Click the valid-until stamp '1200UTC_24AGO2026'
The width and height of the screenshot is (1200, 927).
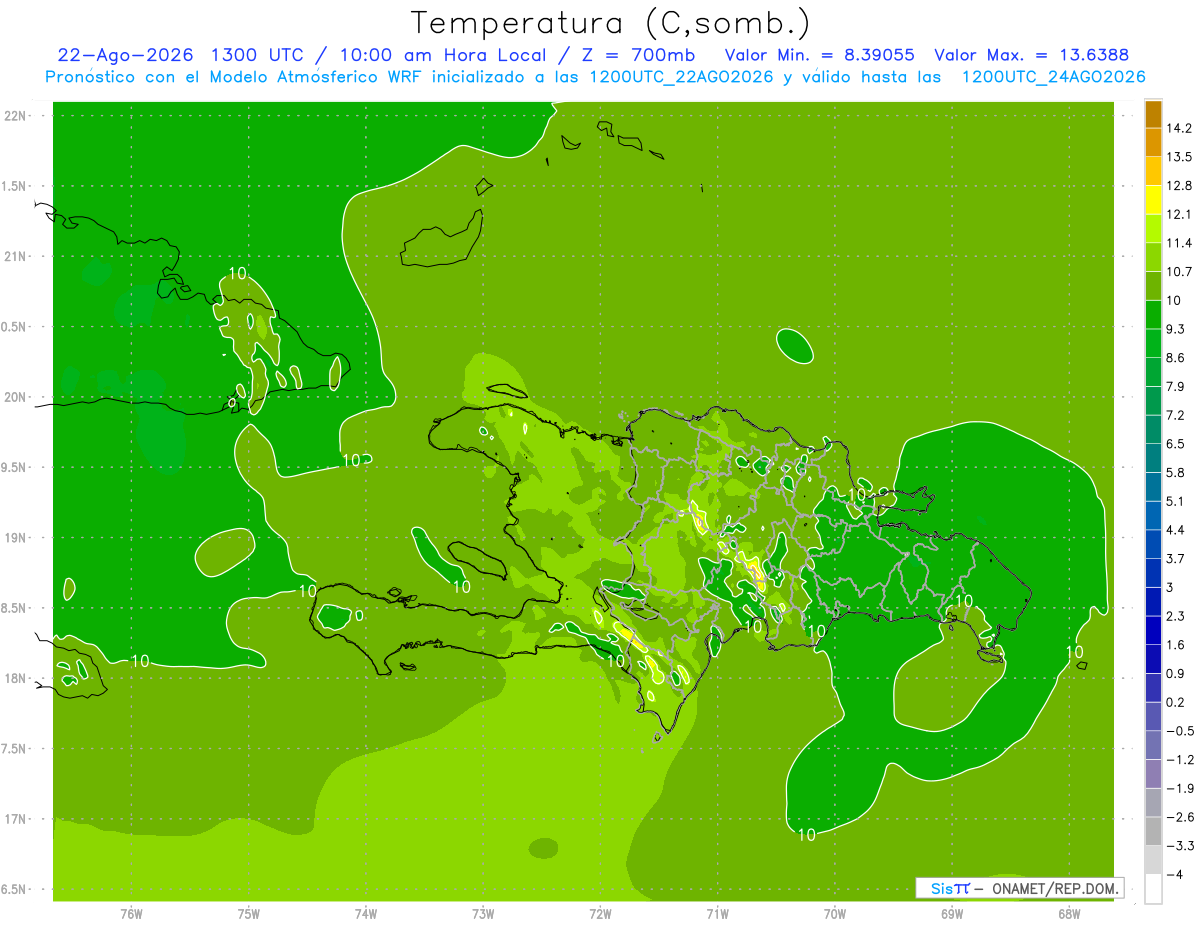tap(1052, 77)
